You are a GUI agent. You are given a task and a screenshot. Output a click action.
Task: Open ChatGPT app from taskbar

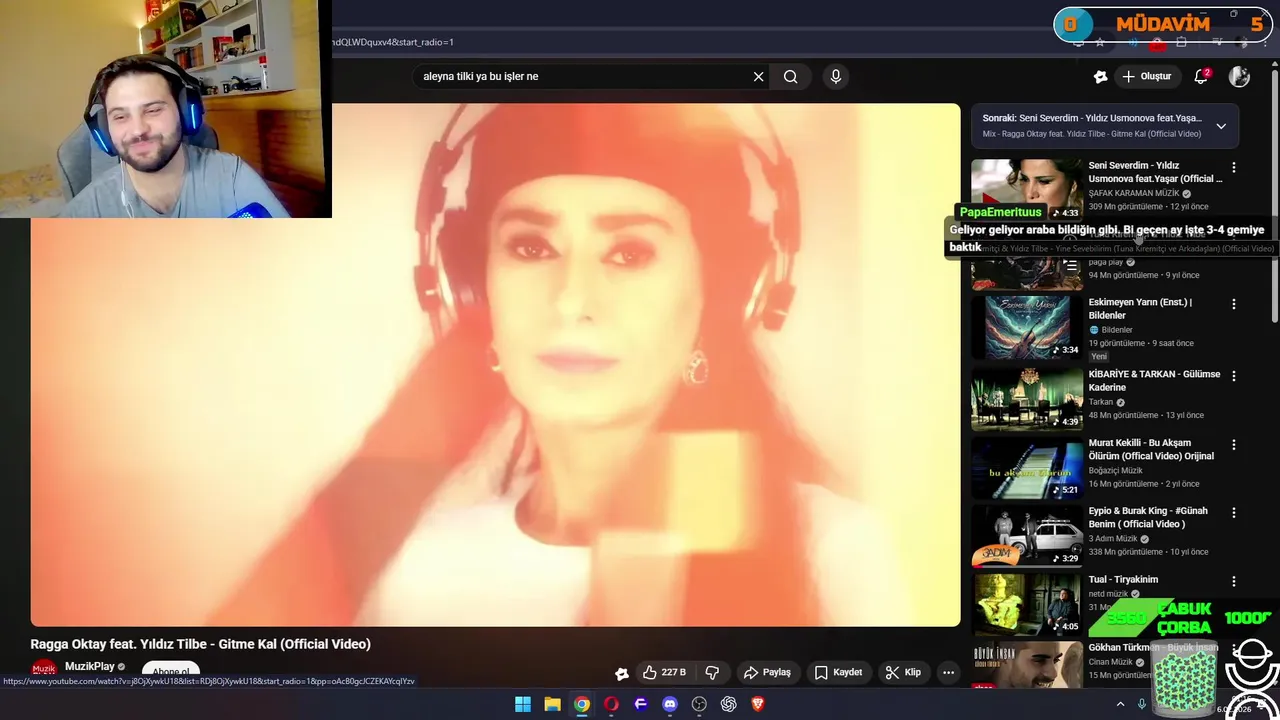pyautogui.click(x=729, y=704)
